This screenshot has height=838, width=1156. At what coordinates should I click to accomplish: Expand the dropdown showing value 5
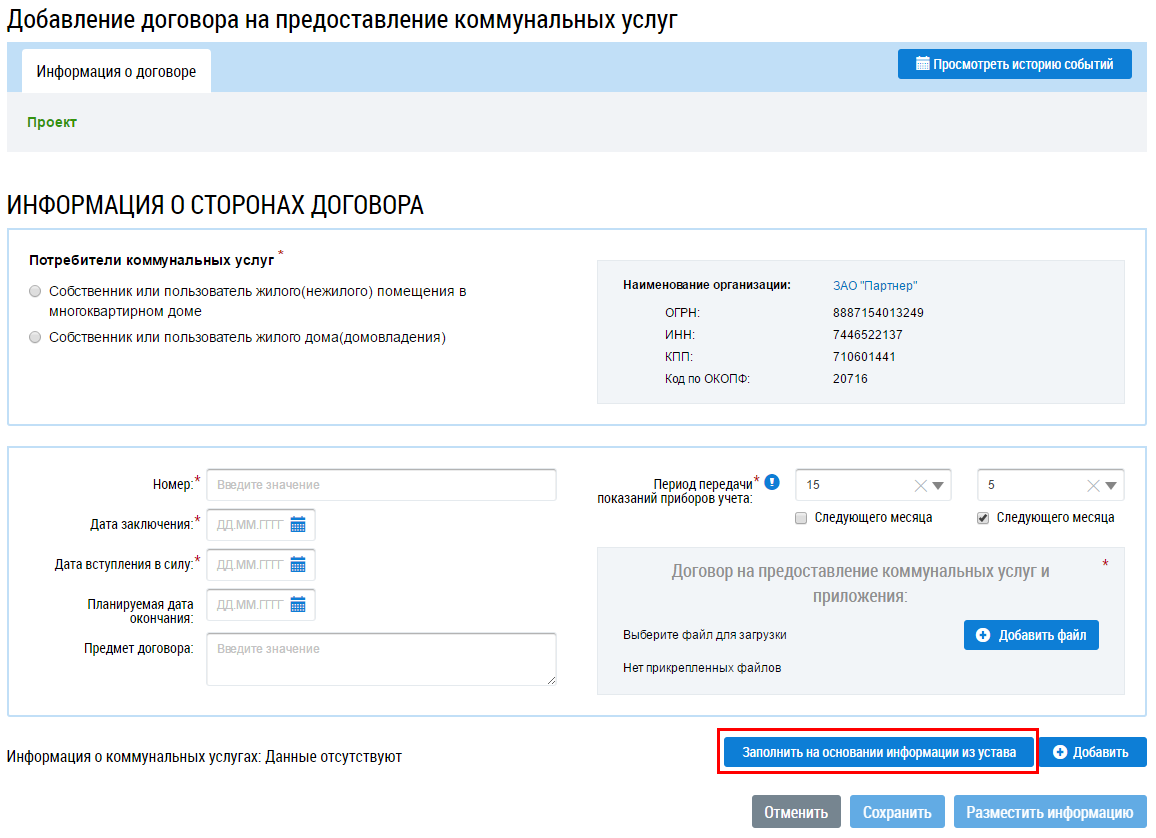tap(1110, 486)
